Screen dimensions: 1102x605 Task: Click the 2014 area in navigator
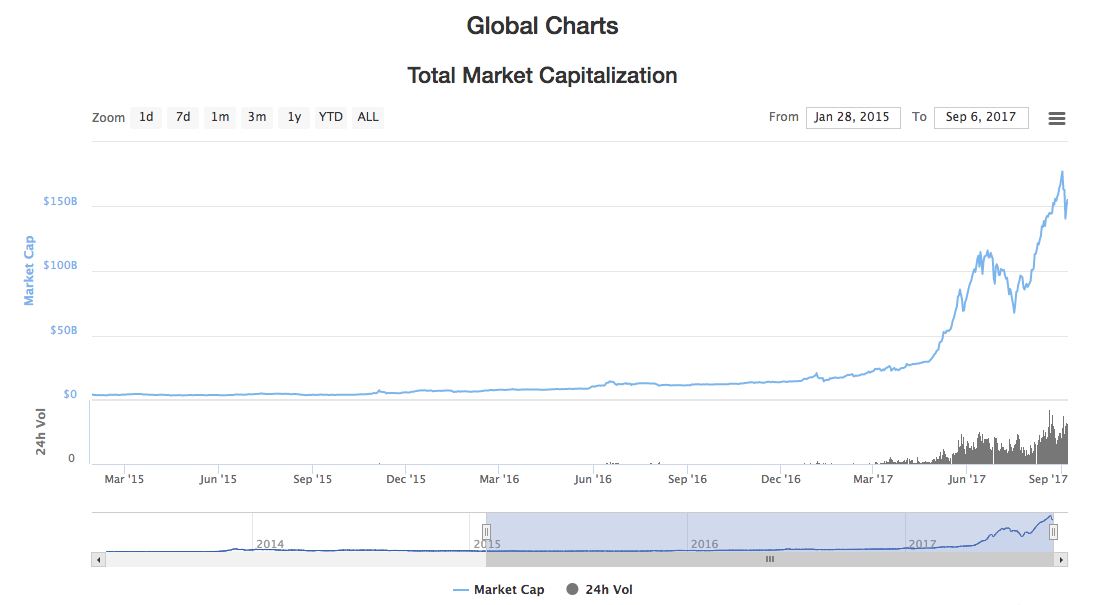pos(270,543)
